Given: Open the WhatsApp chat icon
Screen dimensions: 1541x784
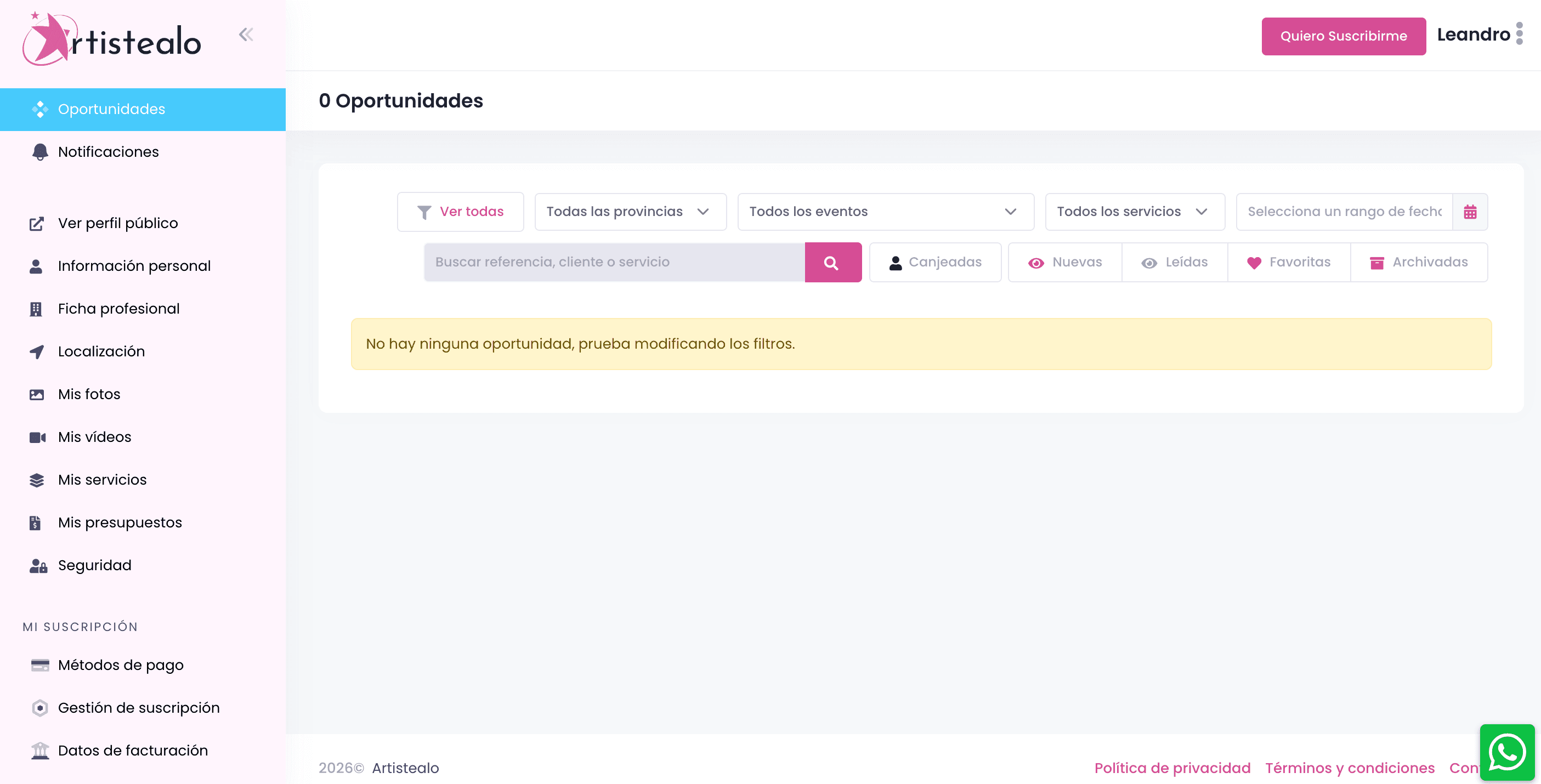Looking at the screenshot, I should coord(1507,752).
